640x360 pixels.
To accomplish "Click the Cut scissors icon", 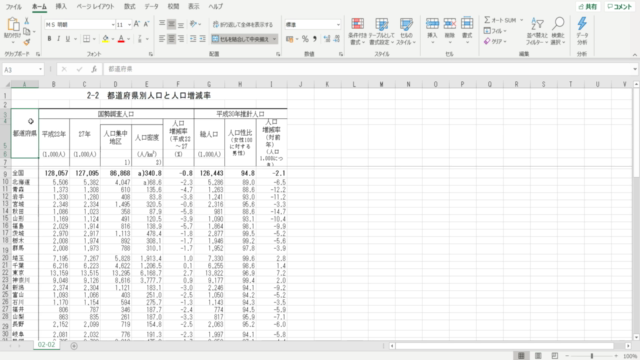I will click(x=27, y=21).
